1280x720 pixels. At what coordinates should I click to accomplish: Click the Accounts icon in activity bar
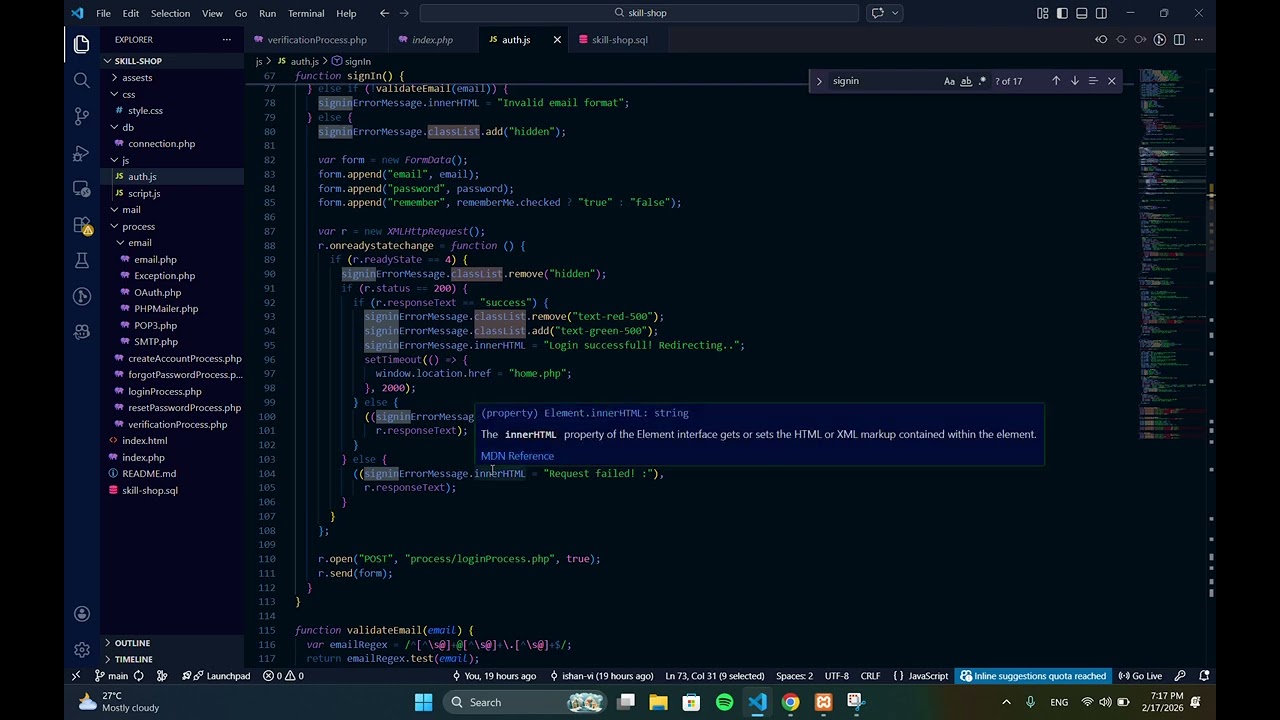coord(82,614)
